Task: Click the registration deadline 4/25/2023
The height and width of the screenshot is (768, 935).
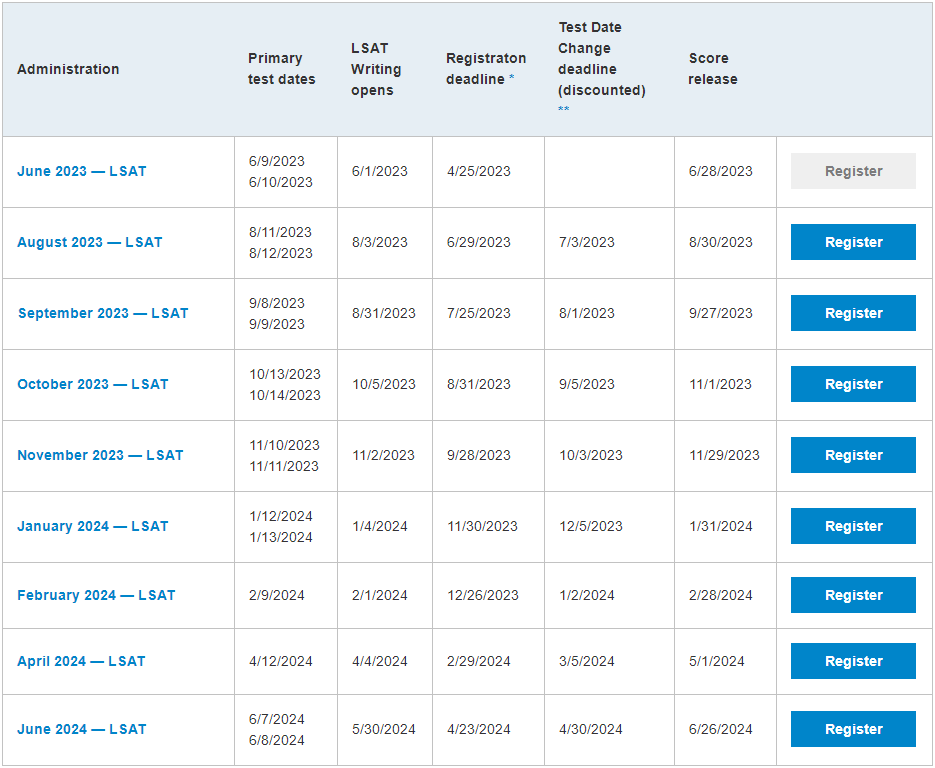Action: 479,171
